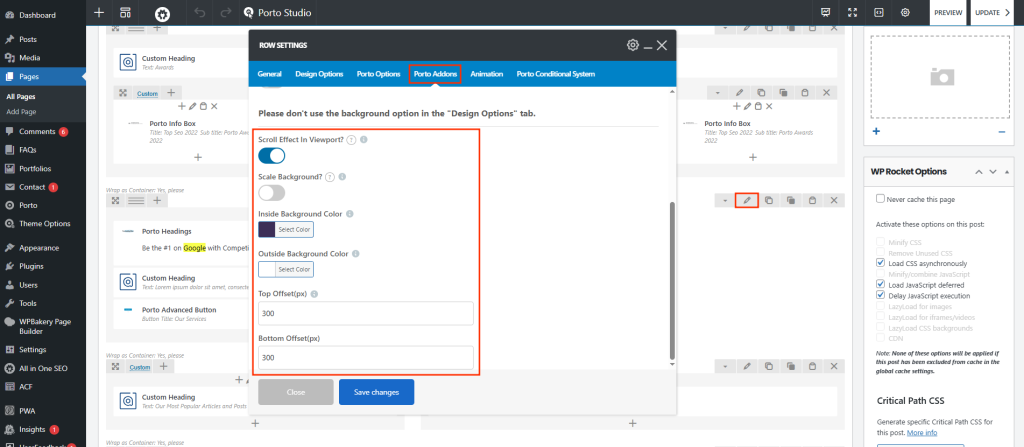Select the Porto Addons tab
Screen dimensions: 1024x447
[x=436, y=74]
